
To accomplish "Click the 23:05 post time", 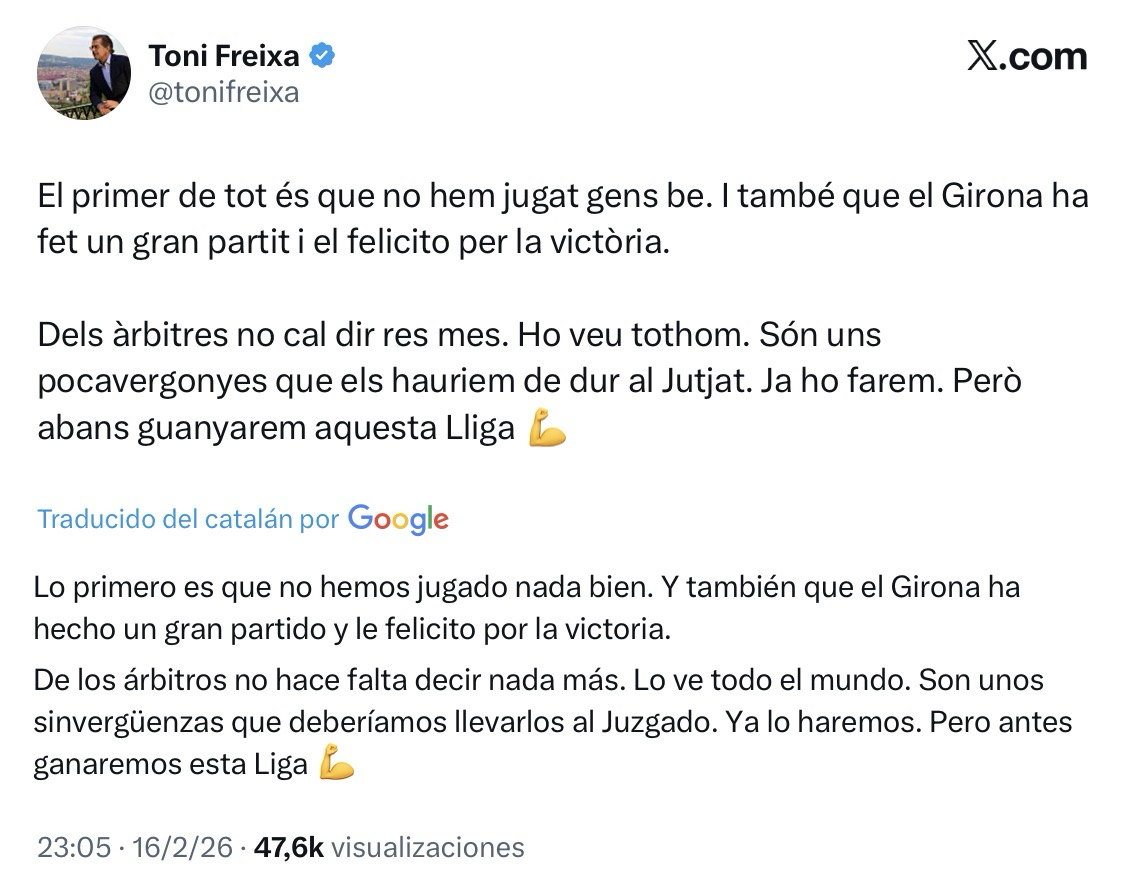I will pyautogui.click(x=73, y=848).
